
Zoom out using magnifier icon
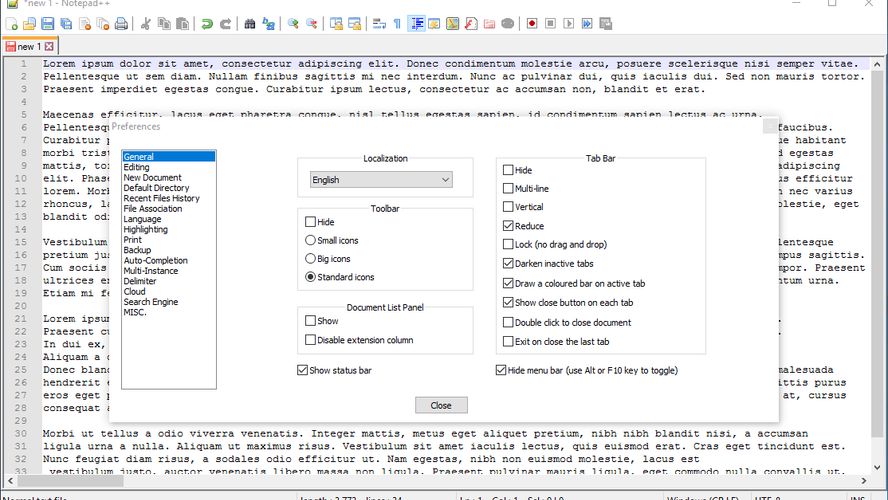click(311, 24)
